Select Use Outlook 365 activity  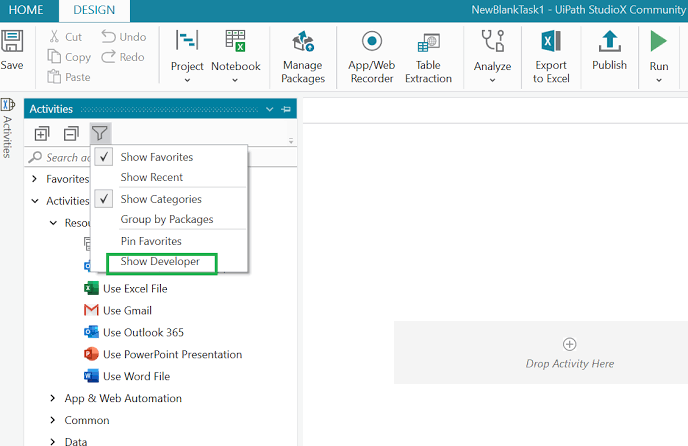[x=143, y=332]
